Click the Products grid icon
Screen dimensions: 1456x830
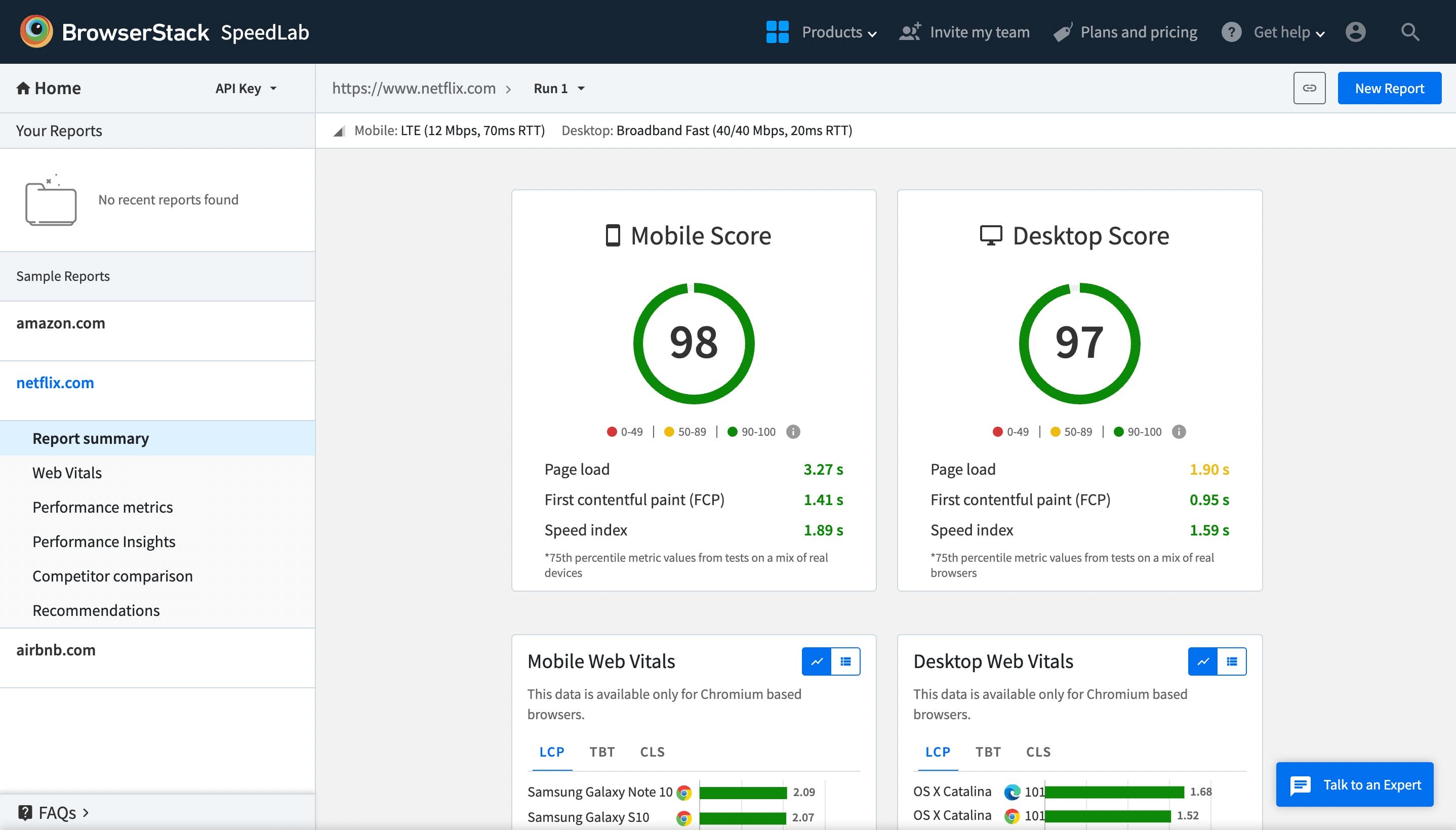point(777,32)
